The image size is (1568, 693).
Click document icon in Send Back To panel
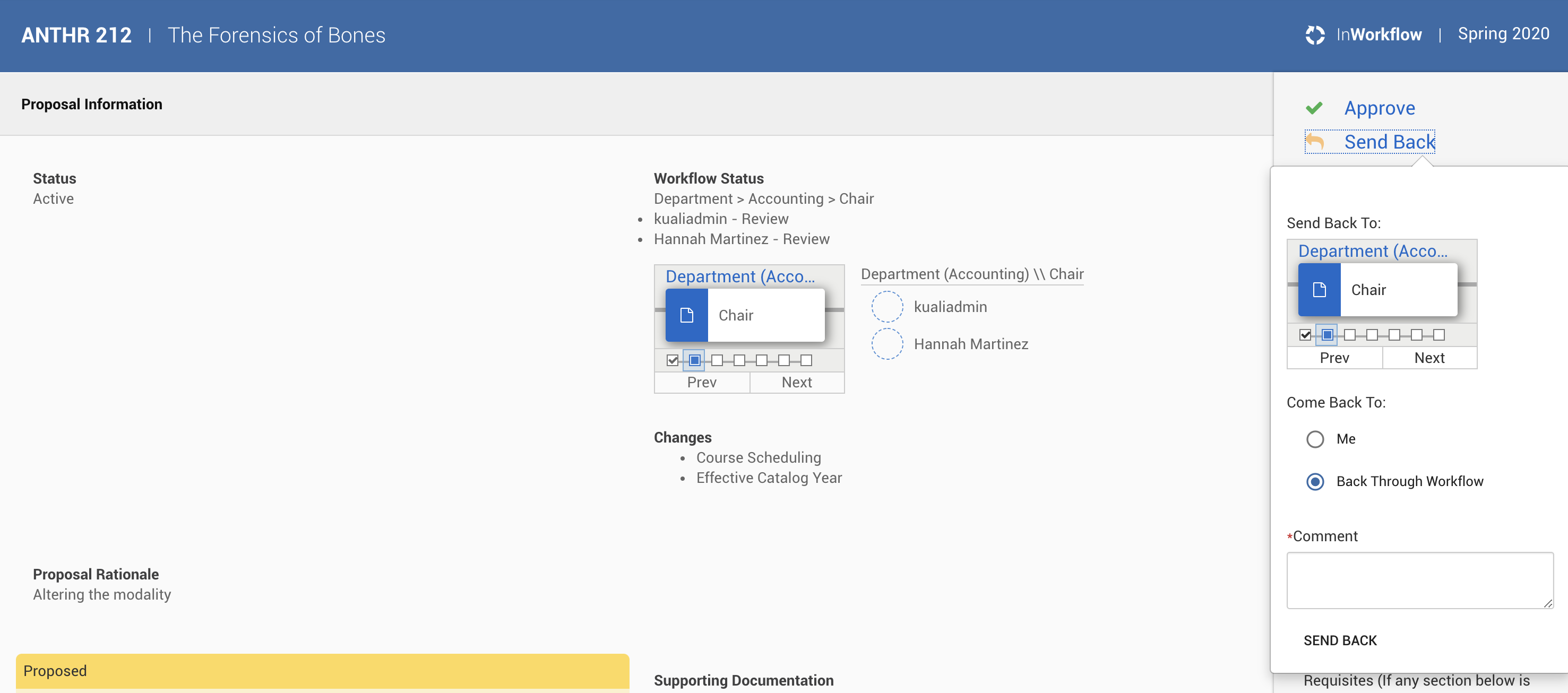coord(1319,290)
